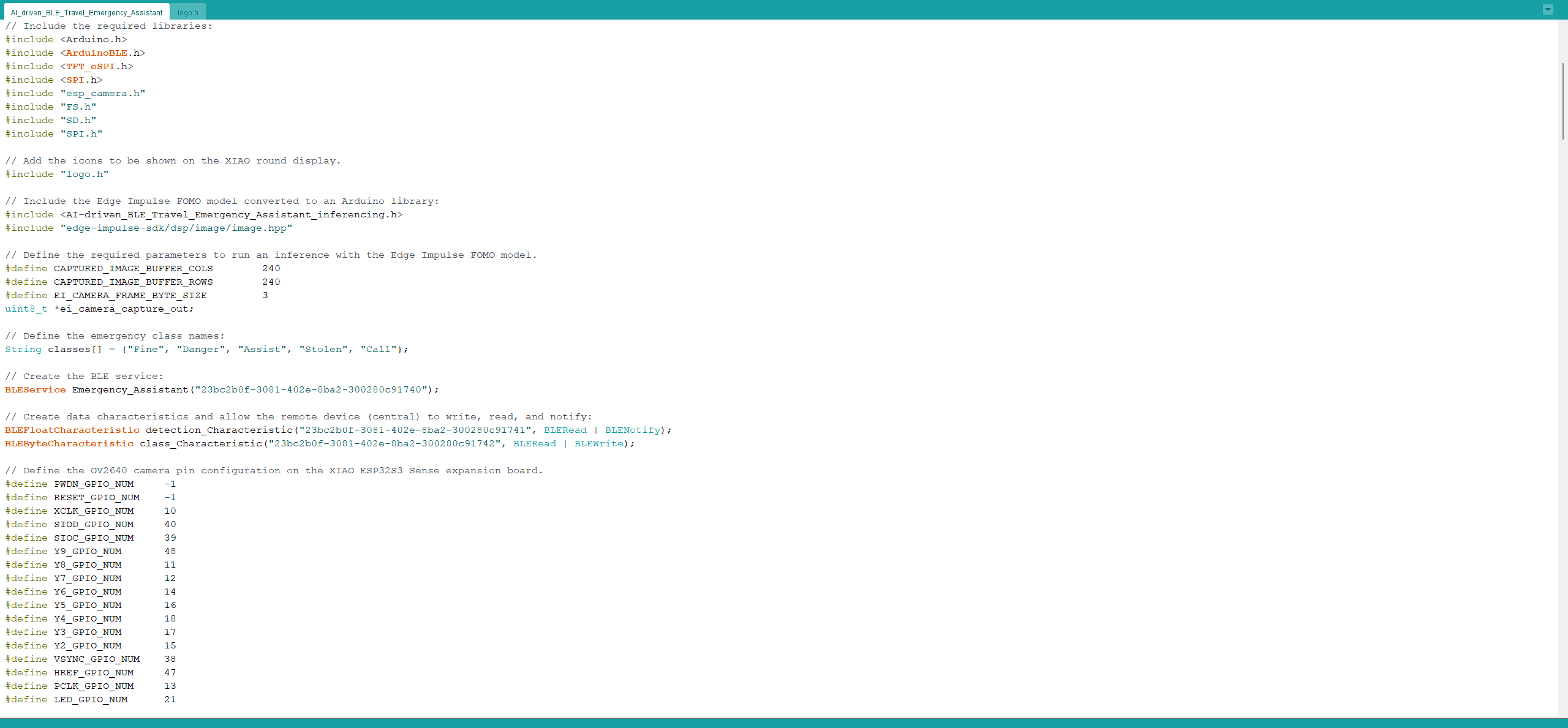Click the status bar at the bottom
Image resolution: width=1568 pixels, height=728 pixels.
click(784, 724)
